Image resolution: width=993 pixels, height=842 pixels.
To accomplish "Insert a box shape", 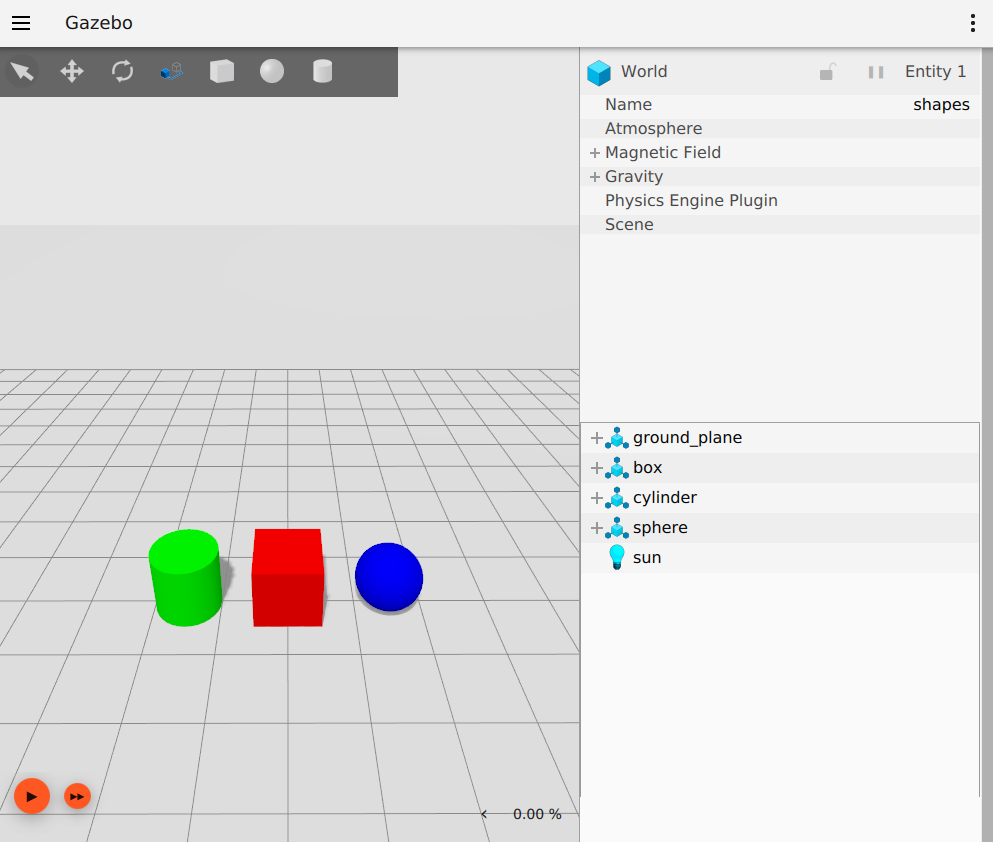I will pyautogui.click(x=222, y=71).
